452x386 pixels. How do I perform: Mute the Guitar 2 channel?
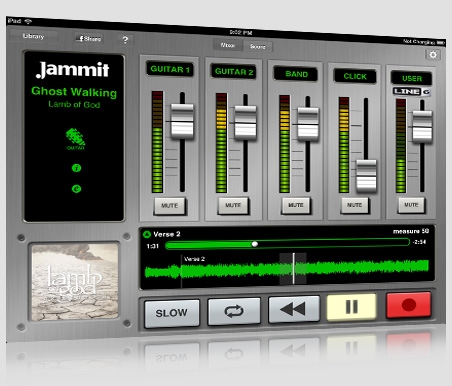click(233, 205)
